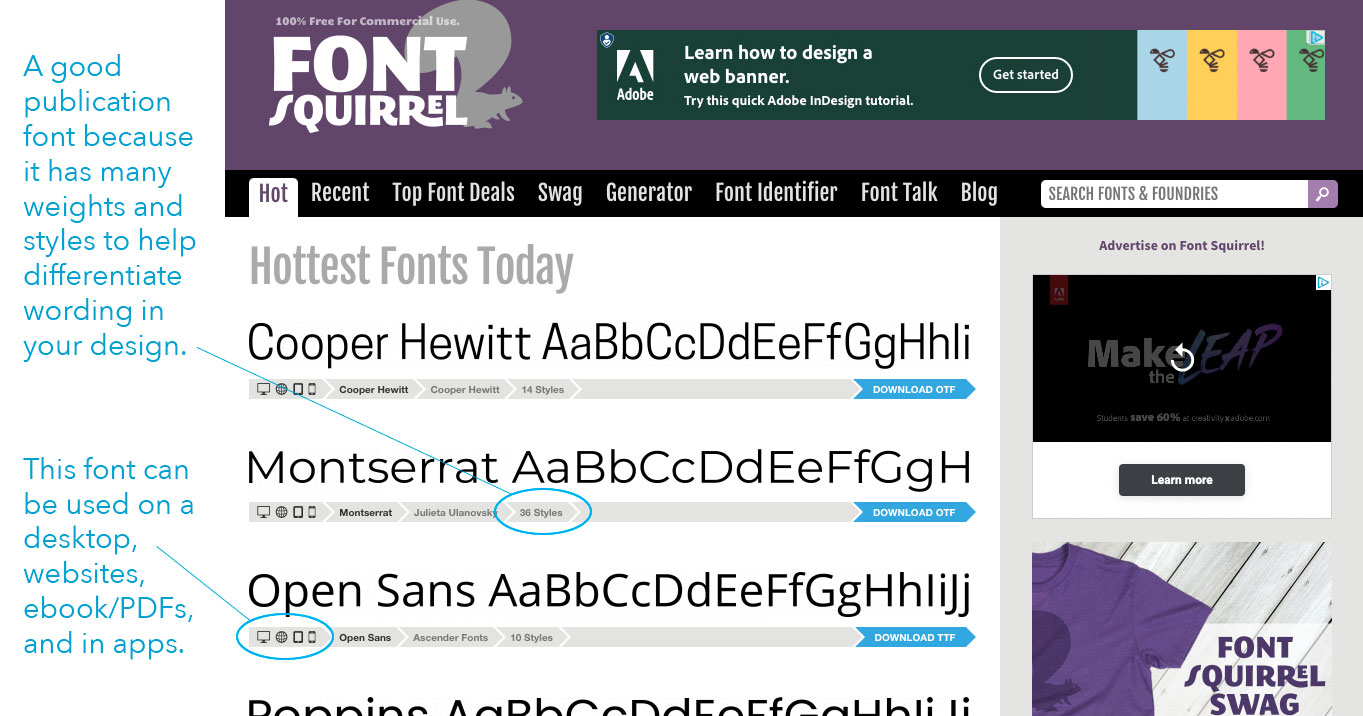Image resolution: width=1363 pixels, height=716 pixels.
Task: Navigate to the Generator menu item
Action: 648,192
